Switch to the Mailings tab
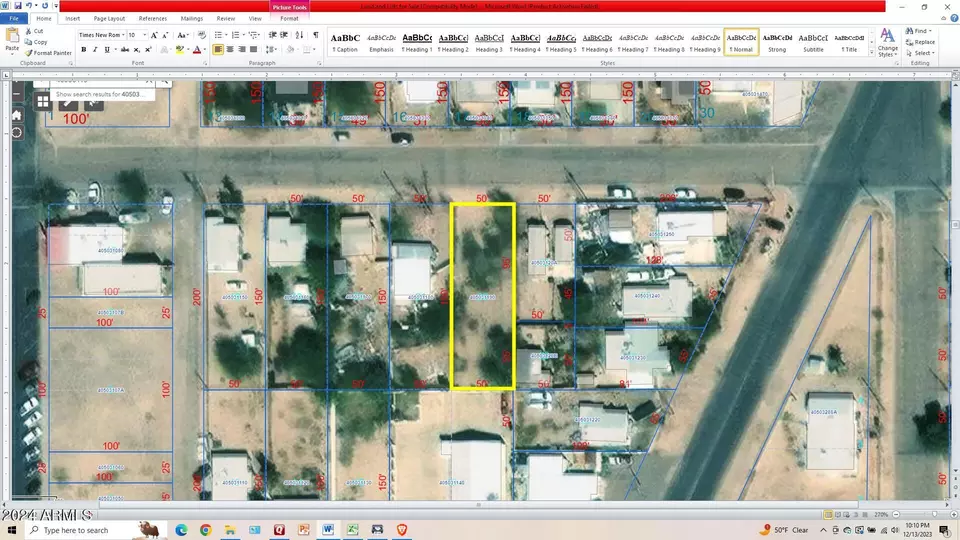The width and height of the screenshot is (960, 540). (192, 18)
